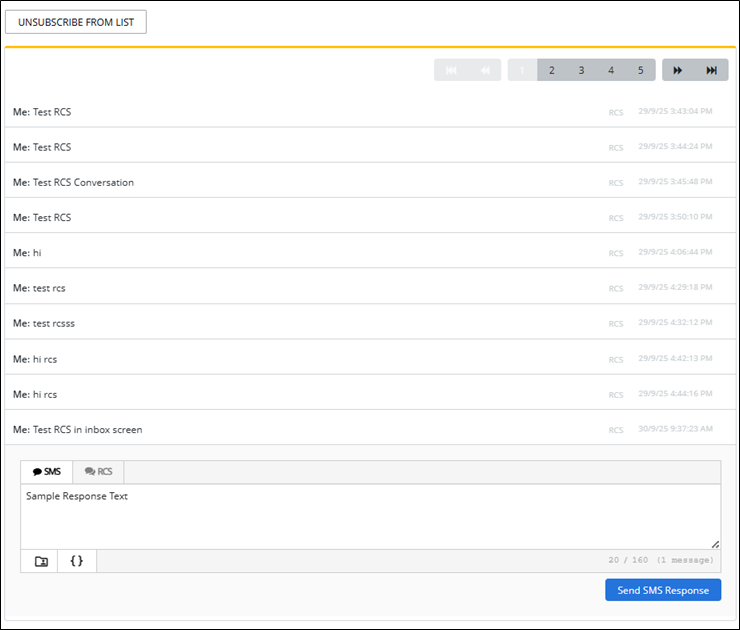740x630 pixels.
Task: Go to the previous page of messages
Action: (484, 70)
